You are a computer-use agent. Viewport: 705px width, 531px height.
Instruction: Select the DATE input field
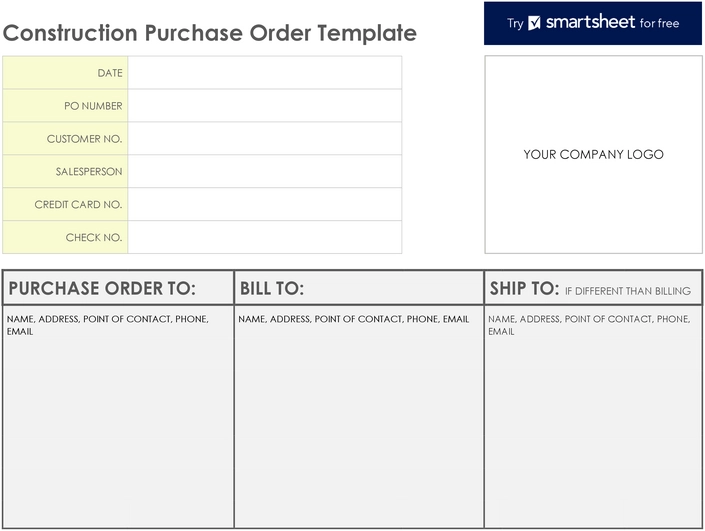264,73
